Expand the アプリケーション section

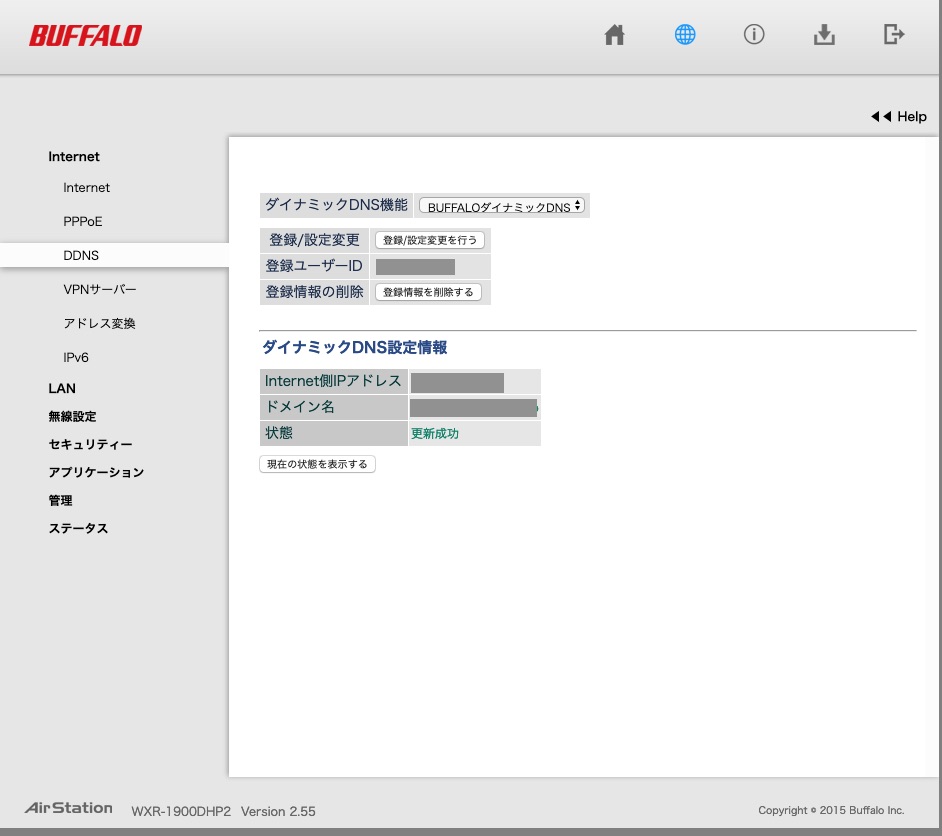[x=96, y=473]
